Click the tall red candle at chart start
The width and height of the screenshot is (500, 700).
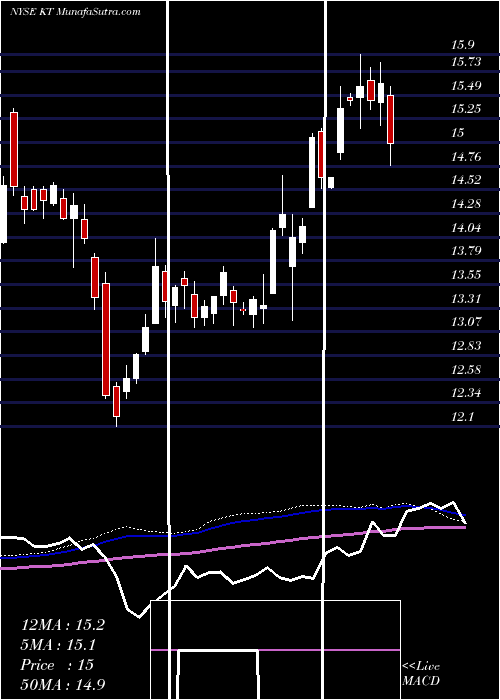point(14,150)
